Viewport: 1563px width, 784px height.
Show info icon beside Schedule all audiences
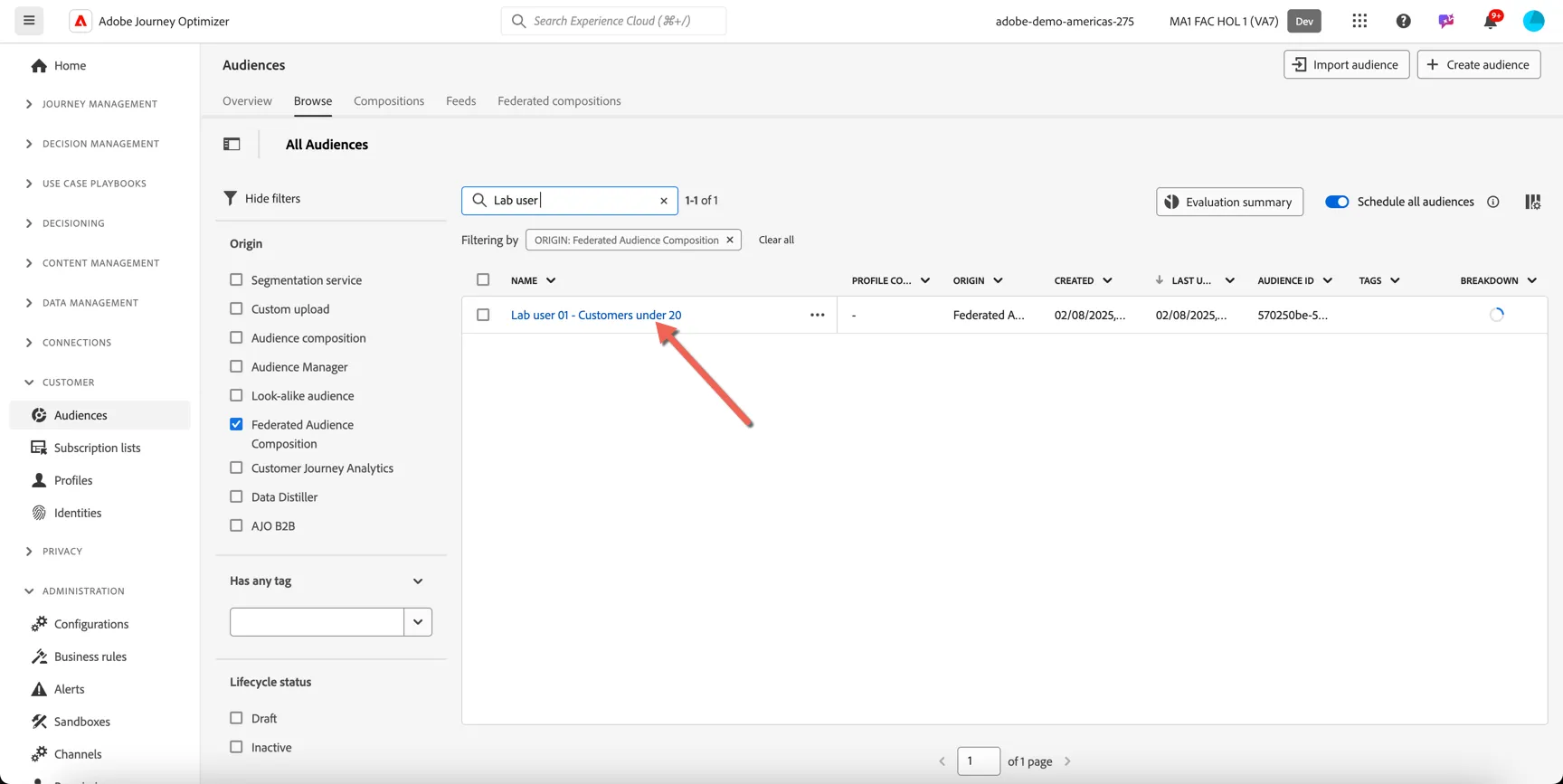(x=1492, y=202)
